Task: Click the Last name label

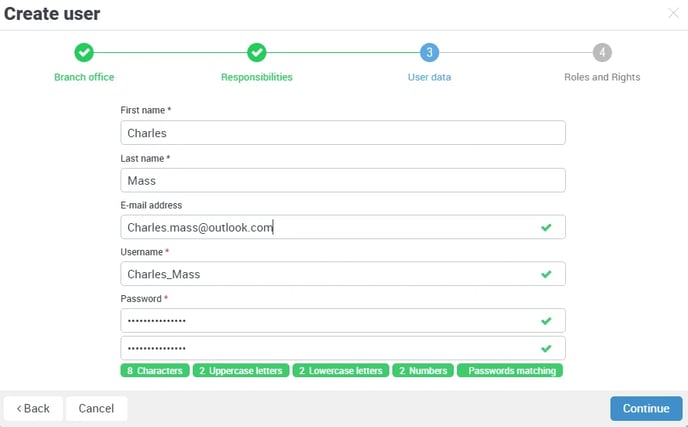Action: pos(145,158)
